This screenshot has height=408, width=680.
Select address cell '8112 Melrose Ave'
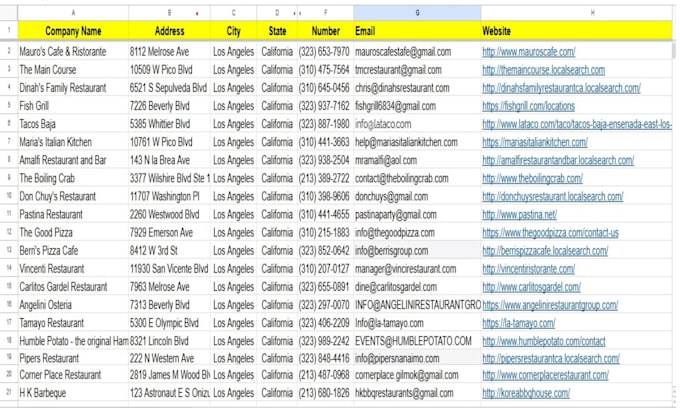click(169, 52)
